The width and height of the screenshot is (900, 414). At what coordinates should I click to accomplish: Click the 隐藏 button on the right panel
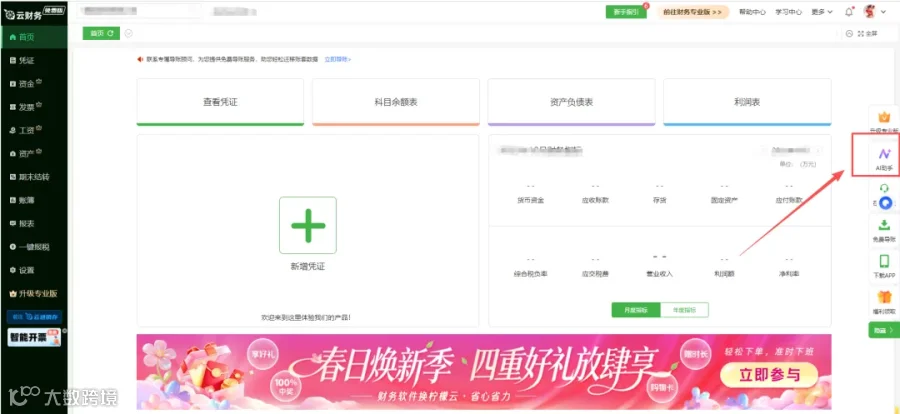884,331
